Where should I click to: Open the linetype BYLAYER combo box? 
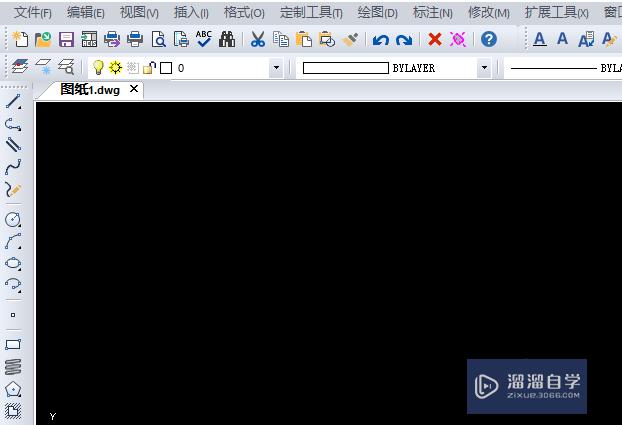pos(563,68)
